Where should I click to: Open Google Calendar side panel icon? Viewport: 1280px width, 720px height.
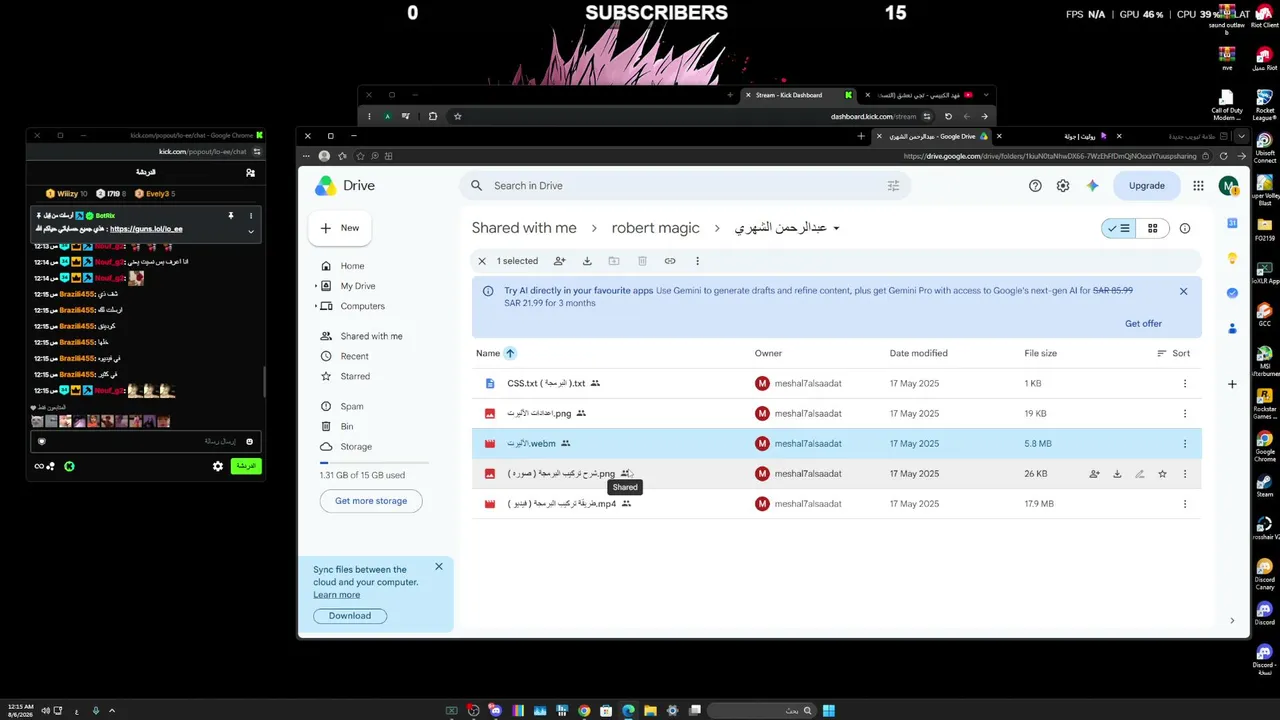click(1232, 223)
